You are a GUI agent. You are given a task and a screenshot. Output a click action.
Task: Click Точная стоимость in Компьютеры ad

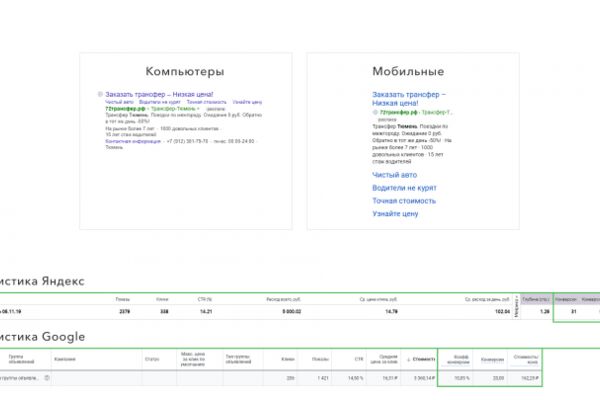[206, 102]
